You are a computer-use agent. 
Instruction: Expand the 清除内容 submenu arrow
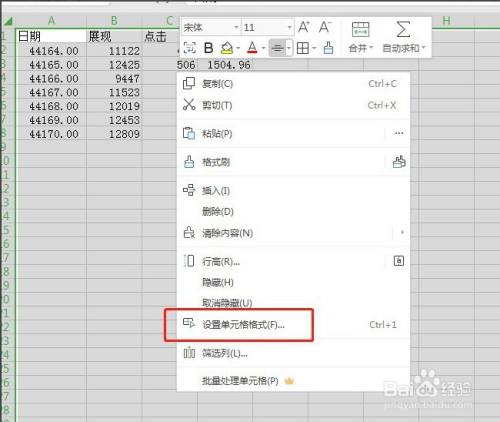(402, 232)
